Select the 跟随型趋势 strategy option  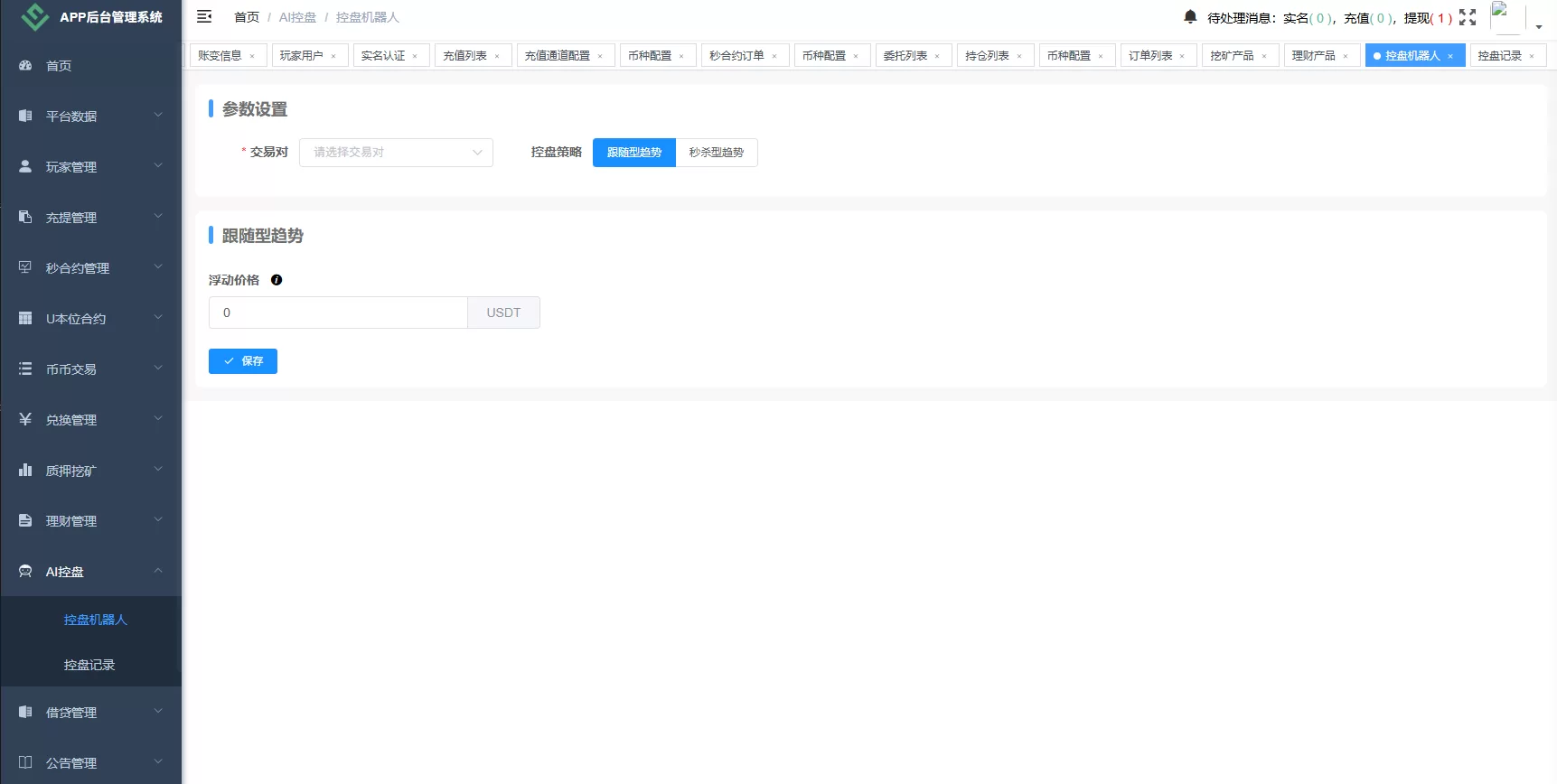pos(633,153)
